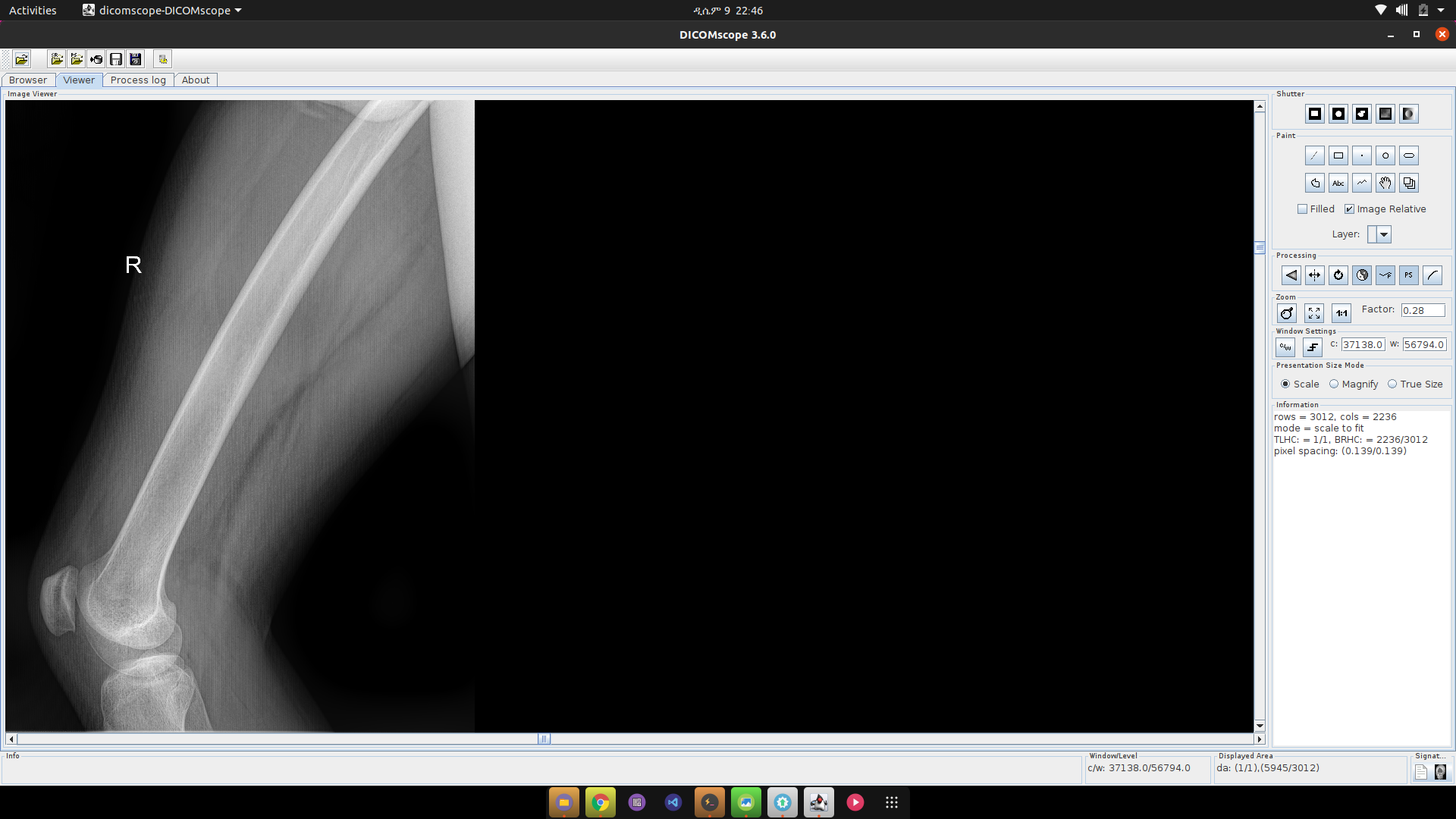Select the Magnify presentation size mode
Screen dimensions: 1456x819
pyautogui.click(x=1334, y=384)
